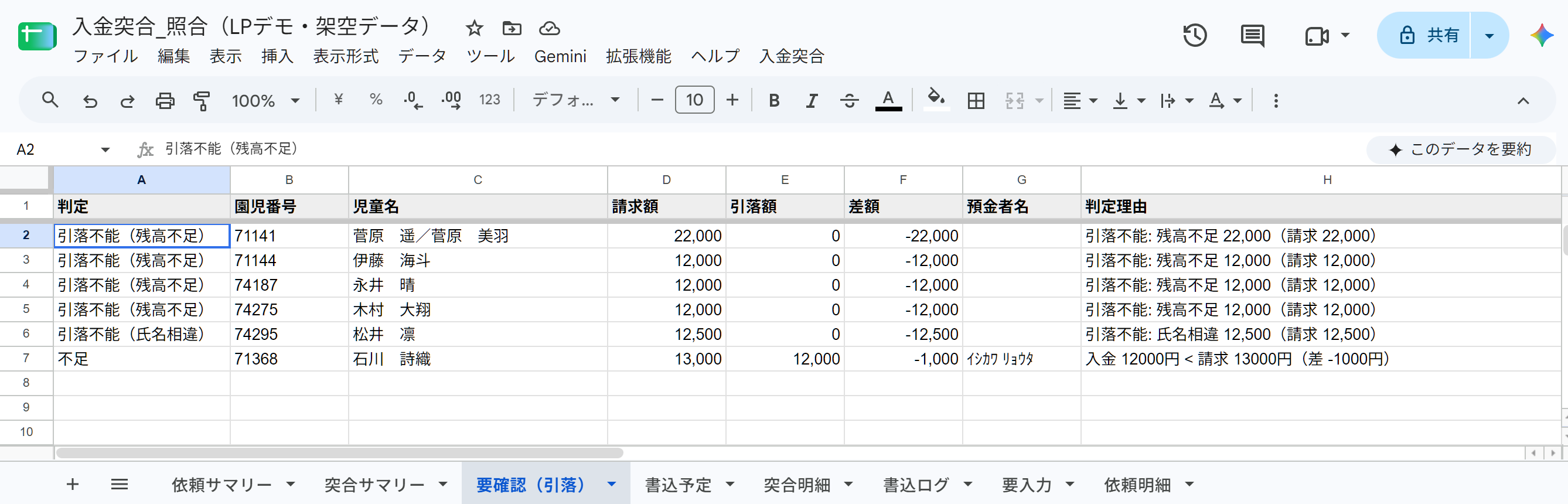Open the fill color picker

(936, 100)
